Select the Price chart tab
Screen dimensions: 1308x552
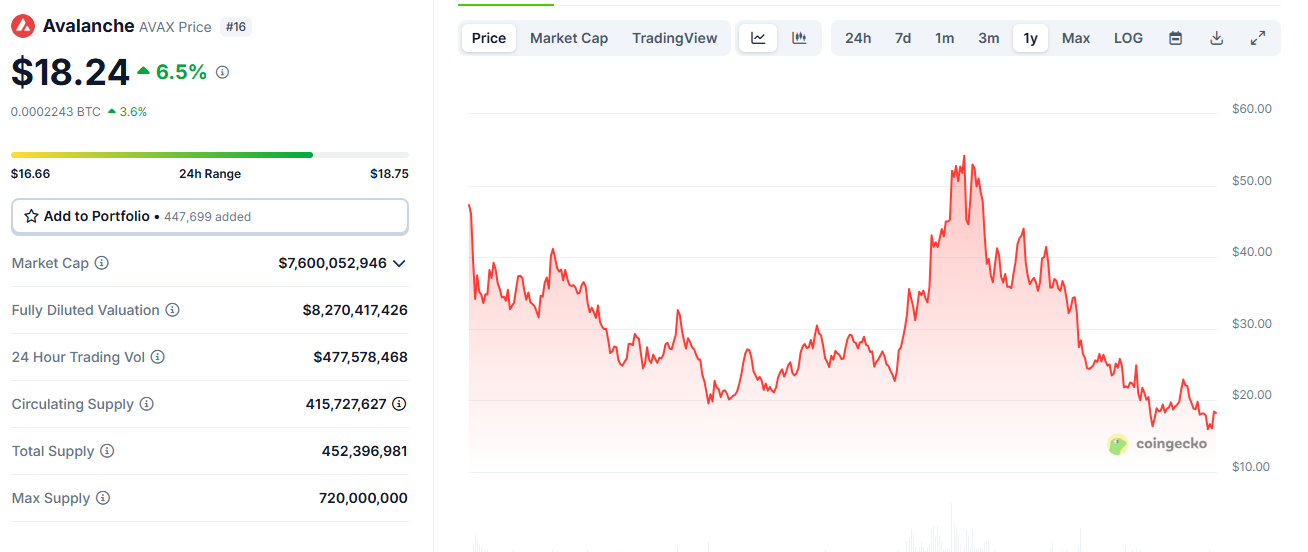pyautogui.click(x=489, y=38)
